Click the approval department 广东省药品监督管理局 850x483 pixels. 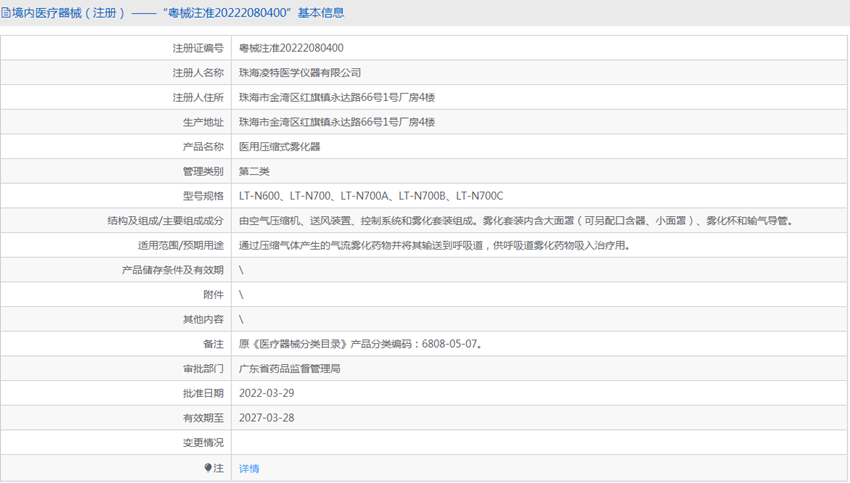click(x=289, y=369)
